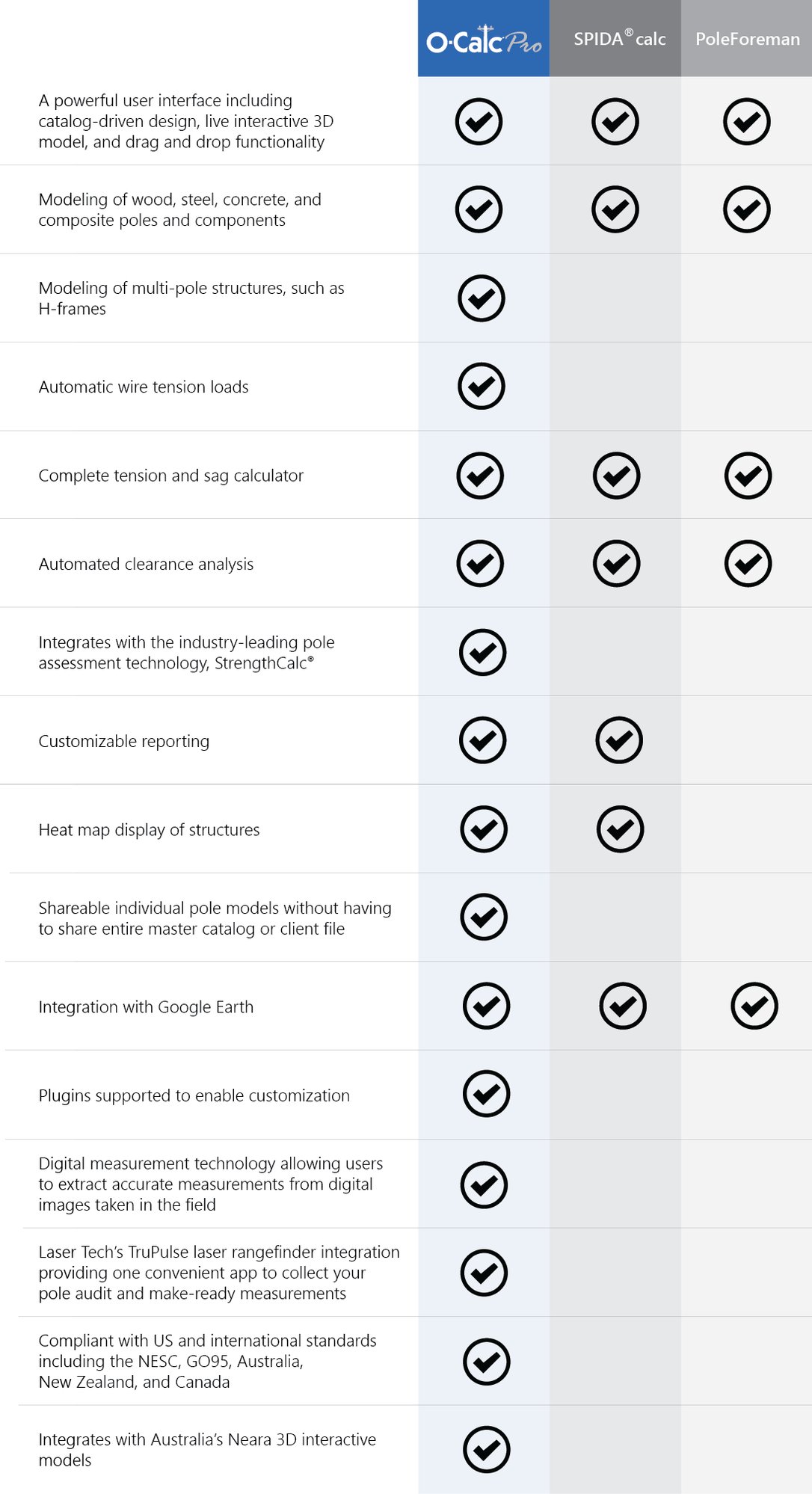The height and width of the screenshot is (1494, 812).
Task: Click SPIDA calc checkmark for heat map display
Action: click(x=620, y=829)
